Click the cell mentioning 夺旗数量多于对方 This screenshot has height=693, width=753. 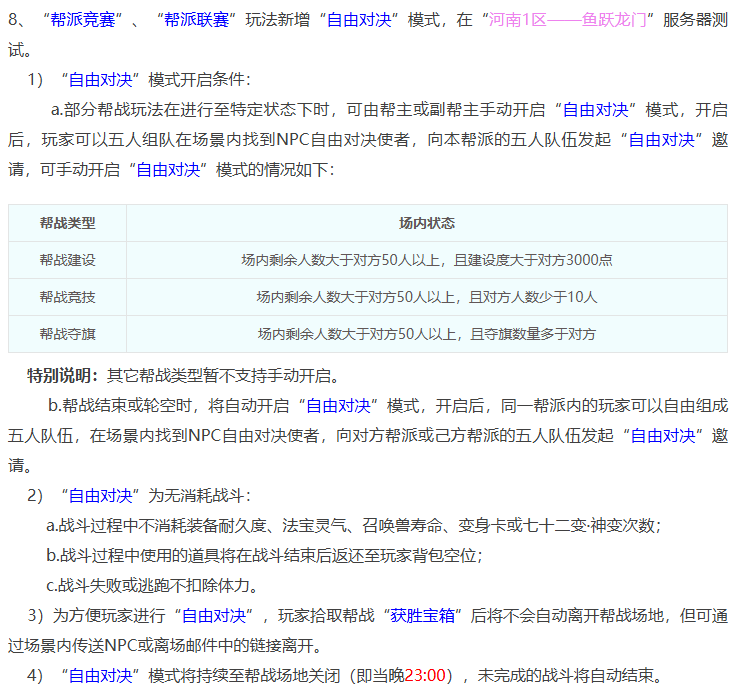pos(426,333)
